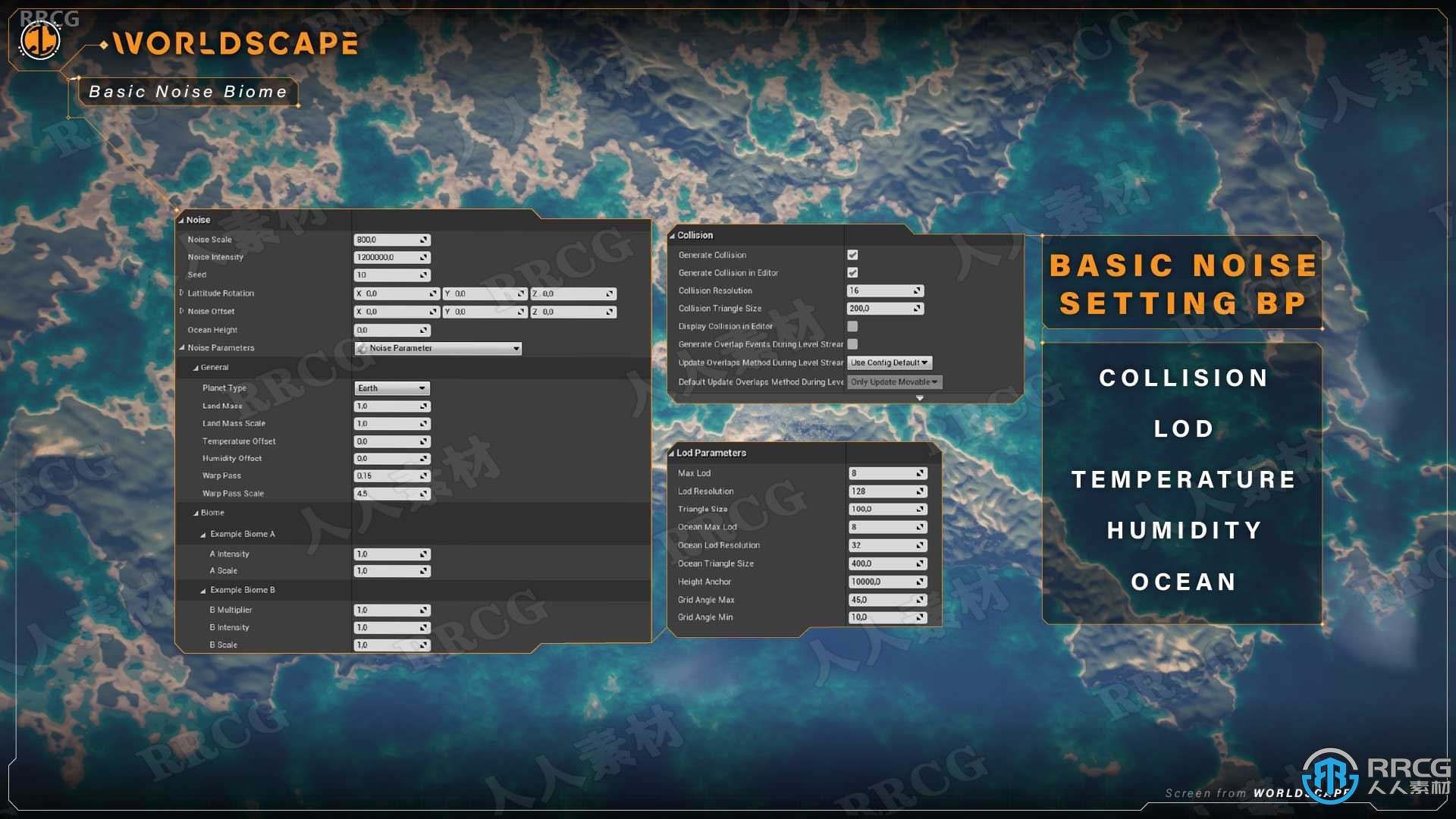
Task: Expand the Noise Parameter dropdown
Action: [515, 347]
